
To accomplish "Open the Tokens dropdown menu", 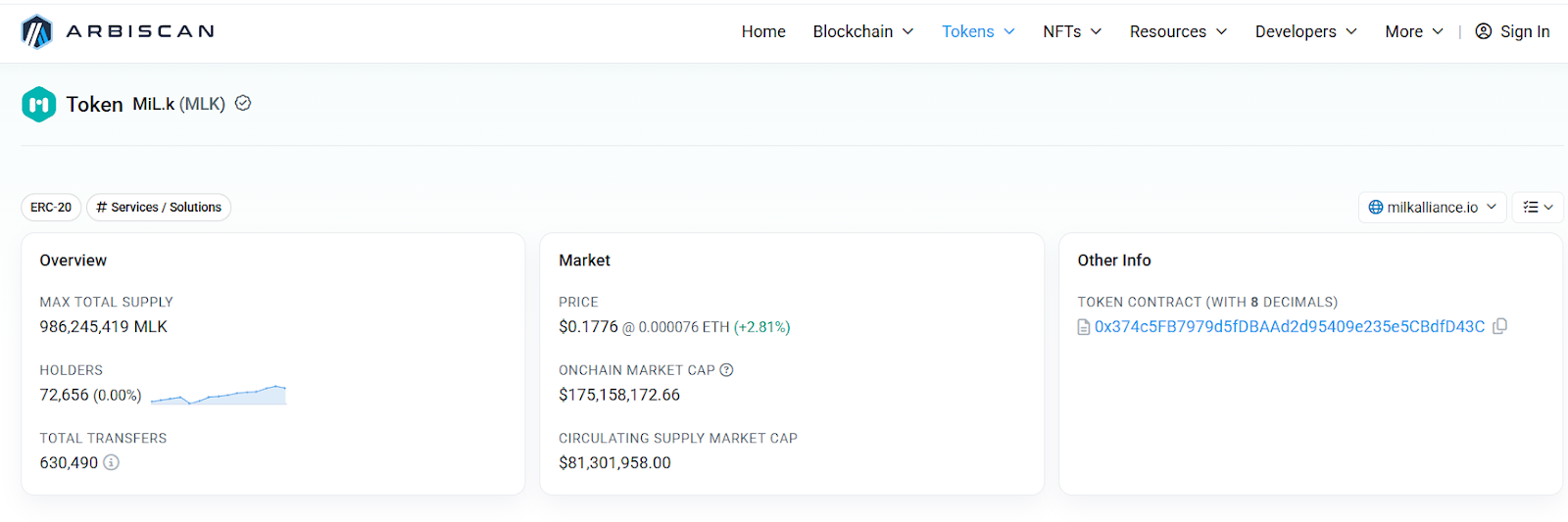I will (x=978, y=31).
